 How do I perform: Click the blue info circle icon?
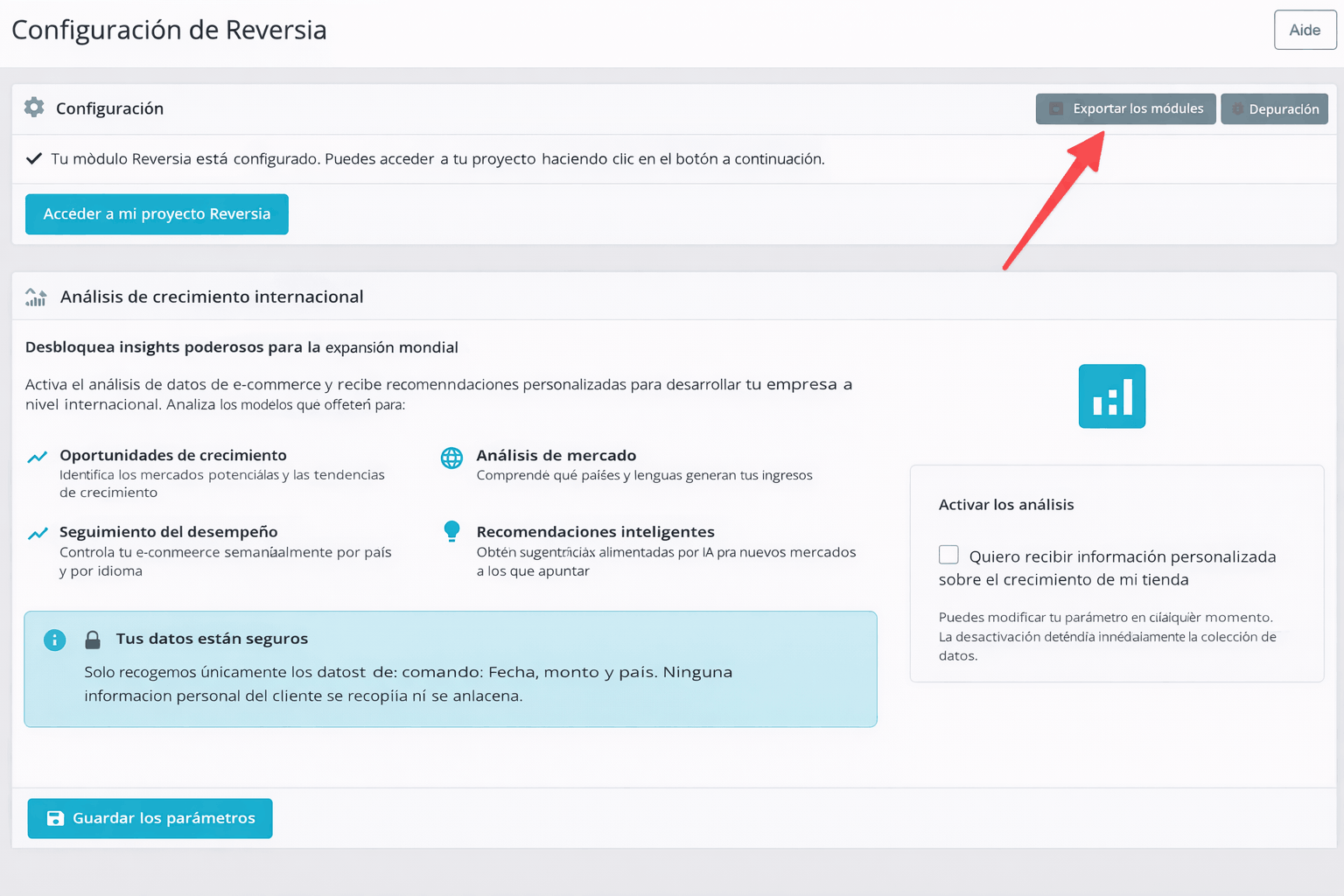click(x=54, y=640)
